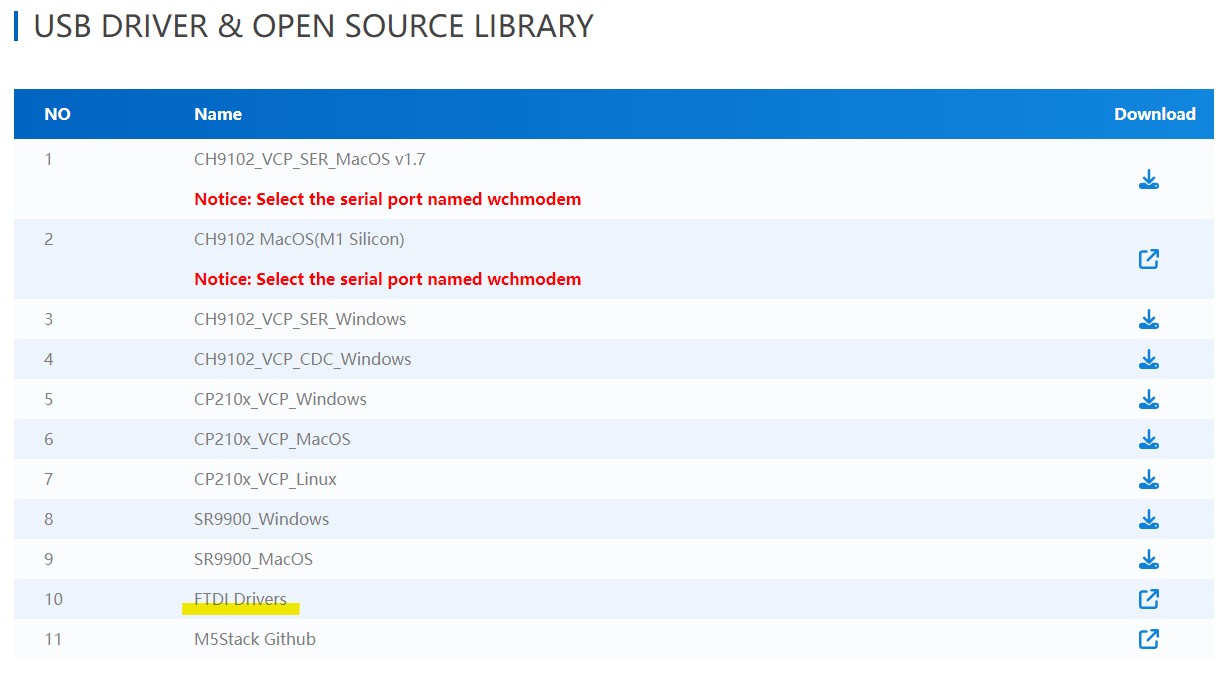Click the CH9102_VCP_SER_MacOS v1.7 name
Image resolution: width=1231 pixels, height=678 pixels.
(310, 159)
